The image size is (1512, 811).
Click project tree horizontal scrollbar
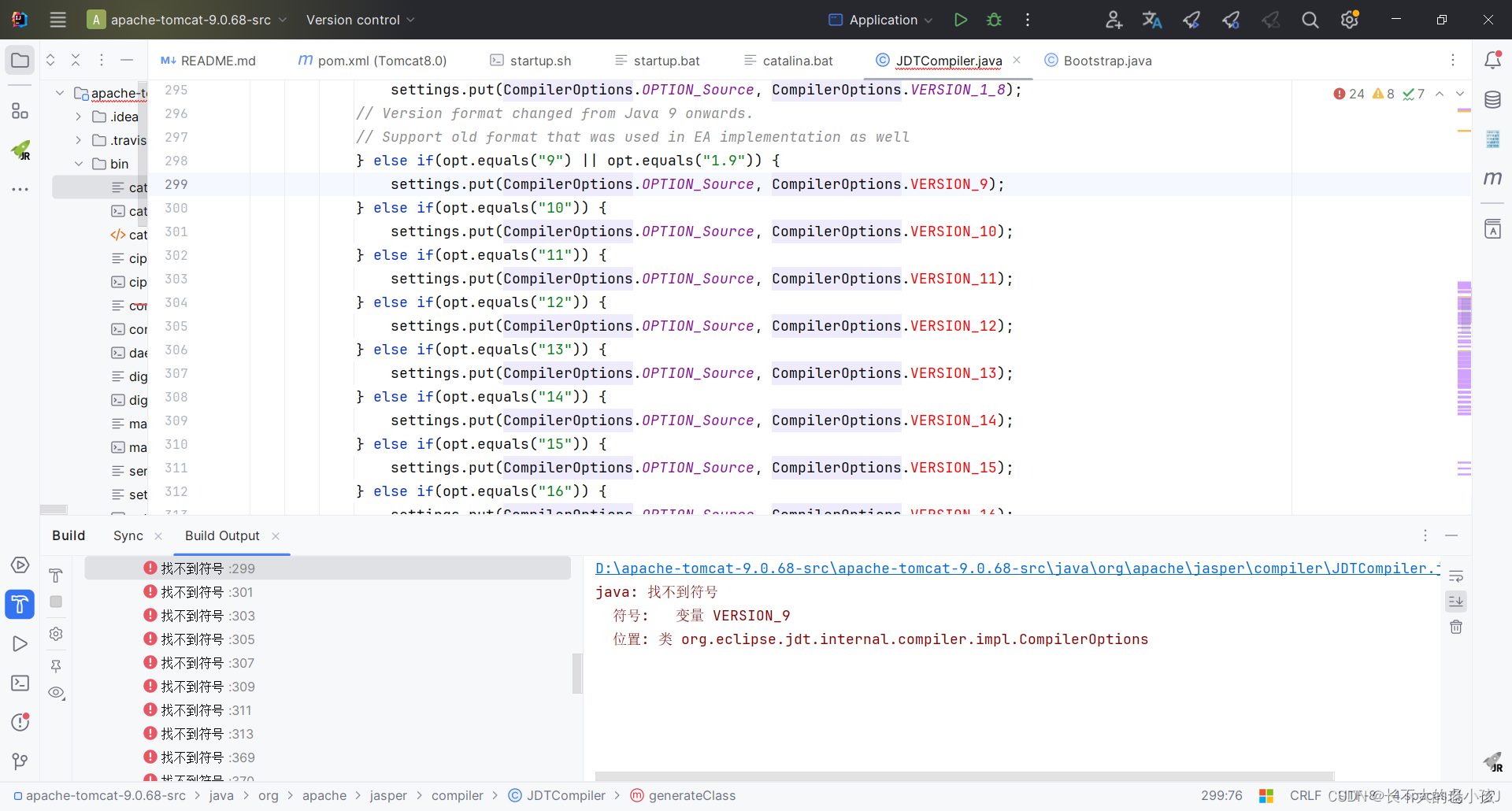click(54, 509)
